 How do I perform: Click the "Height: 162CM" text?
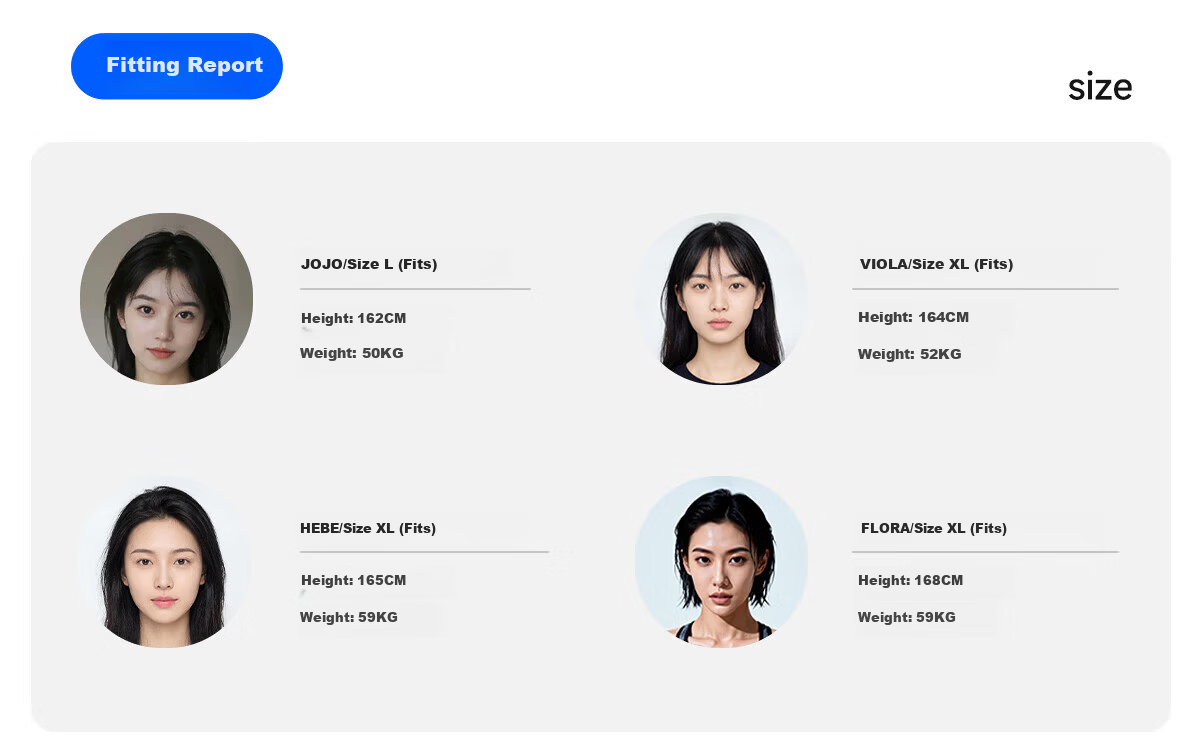354,318
